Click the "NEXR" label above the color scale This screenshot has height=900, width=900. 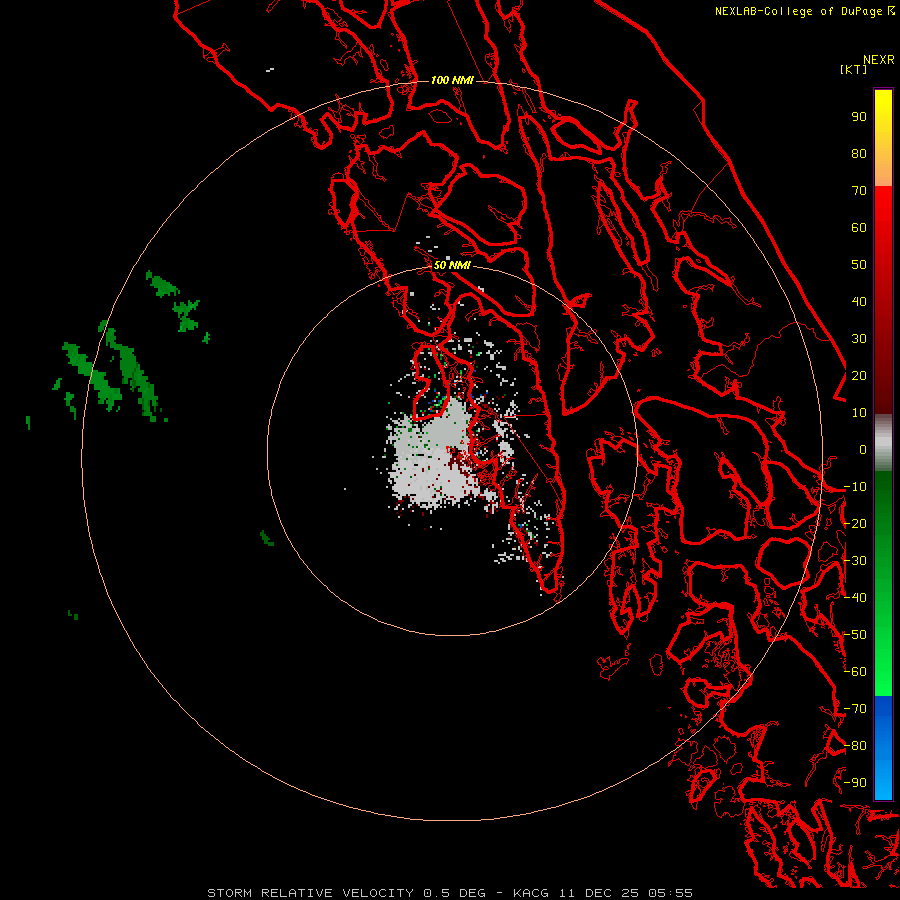879,60
